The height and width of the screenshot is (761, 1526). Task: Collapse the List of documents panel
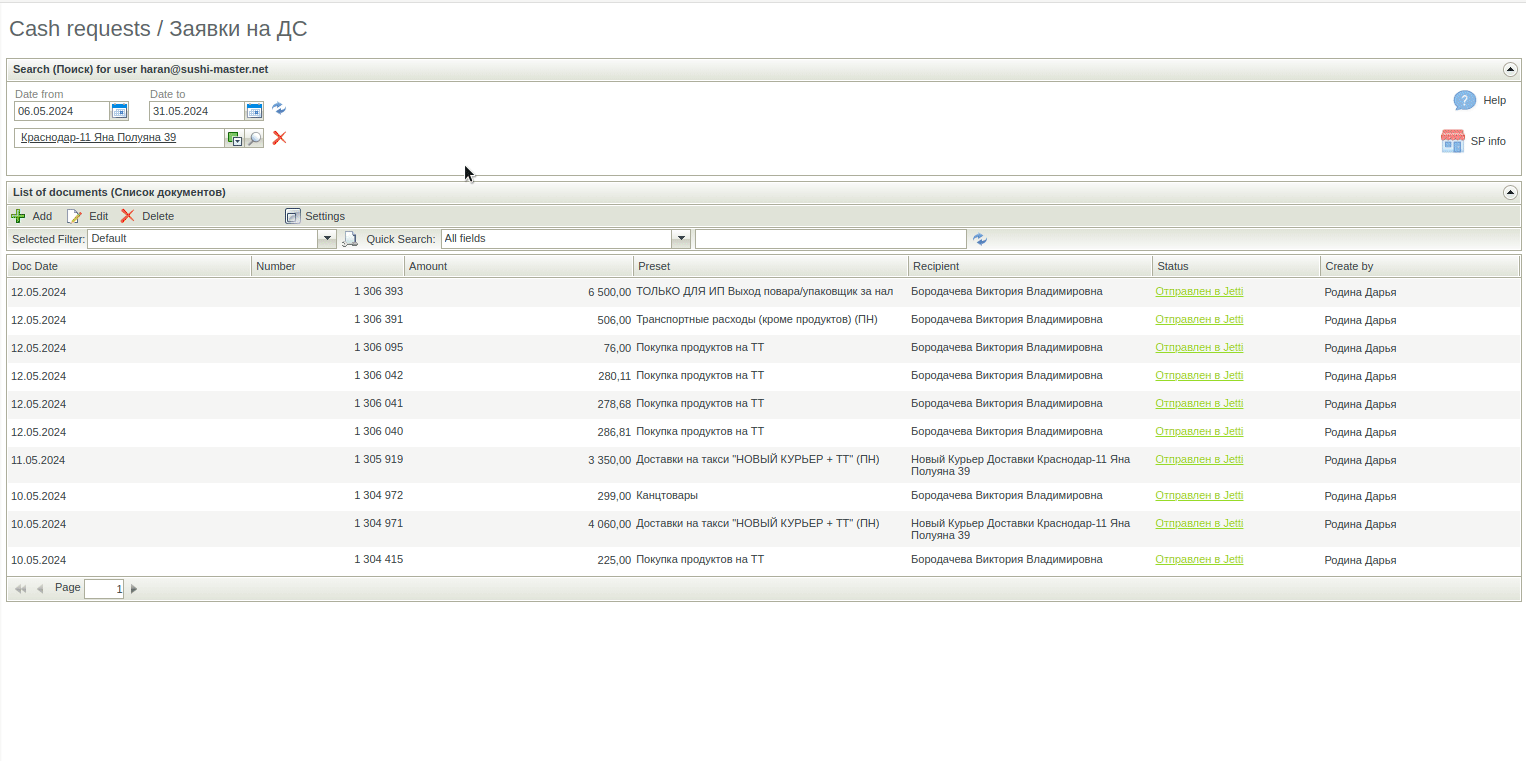(x=1510, y=192)
